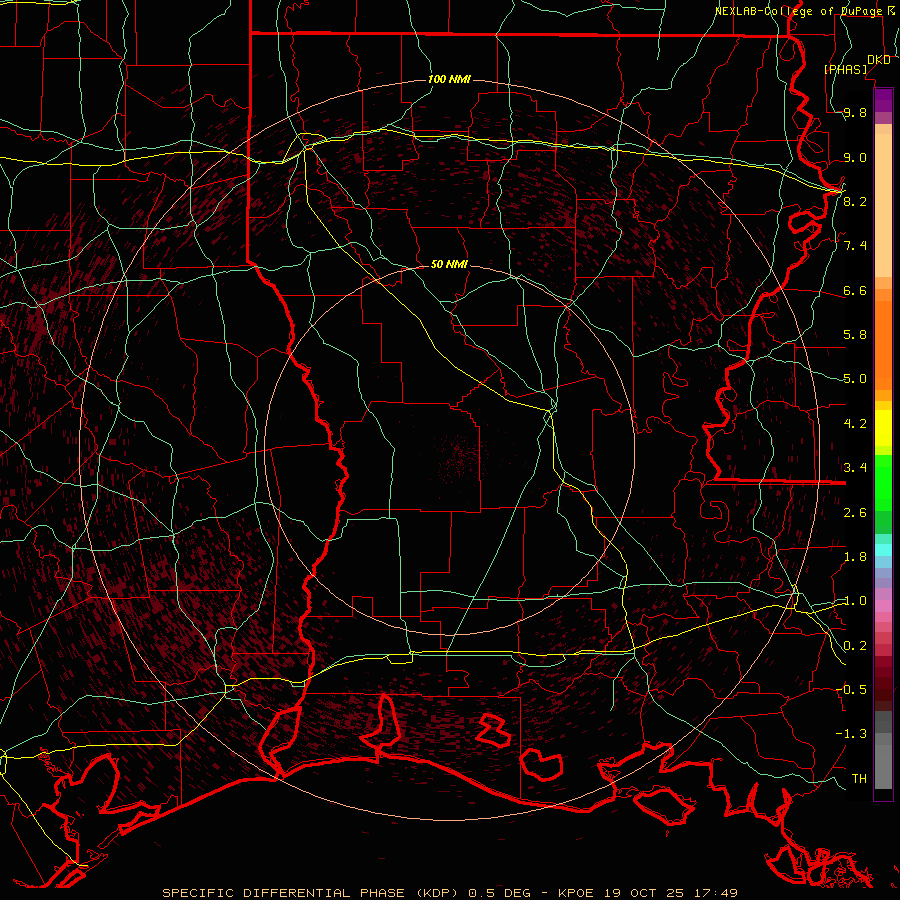Click the 1.8 scale value

[x=855, y=557]
